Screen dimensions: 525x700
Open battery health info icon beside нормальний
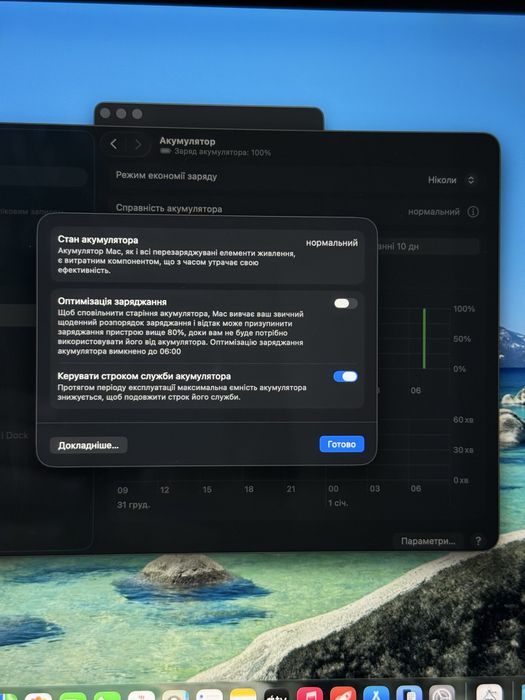click(x=473, y=212)
